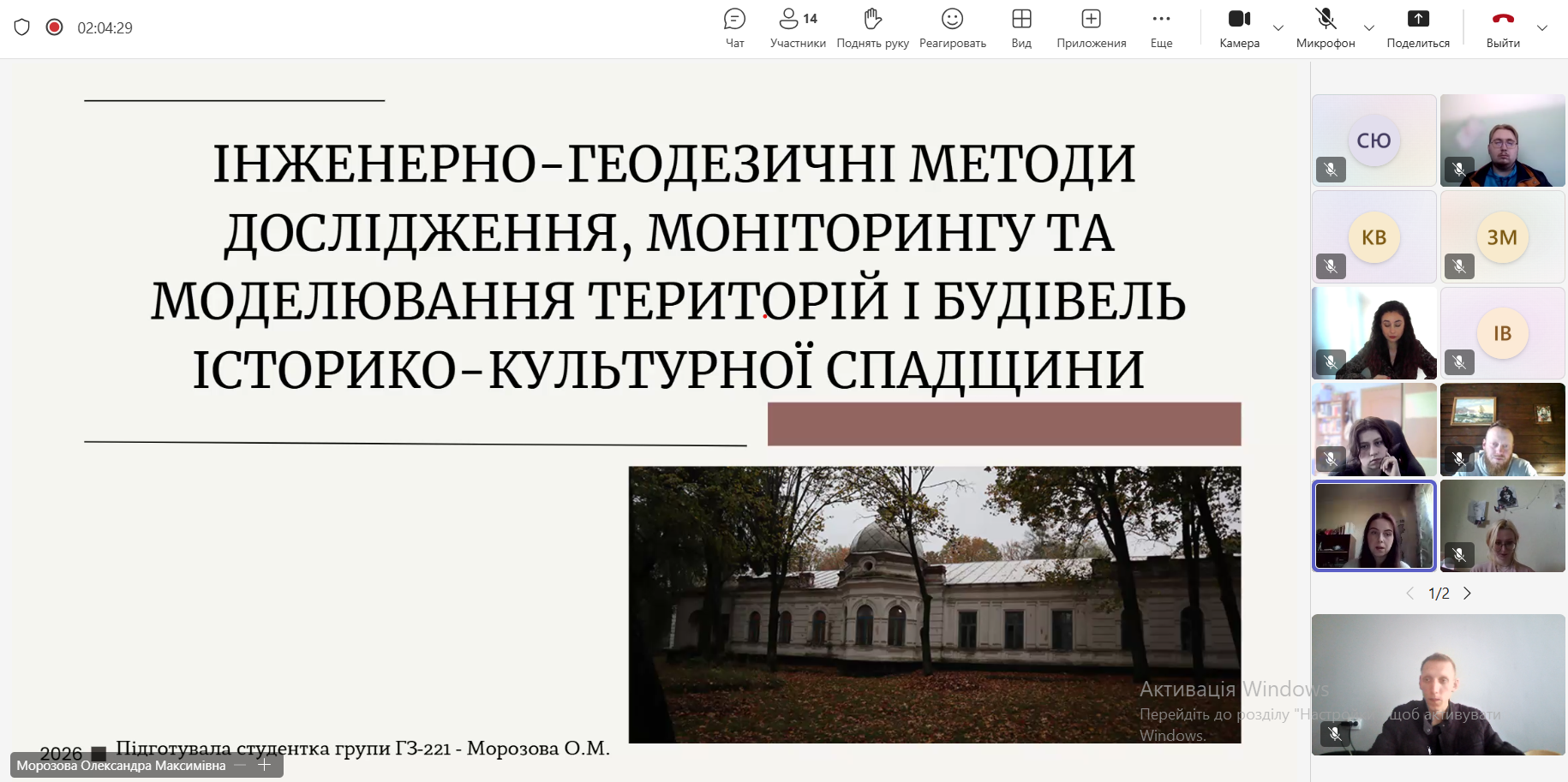This screenshot has height=782, width=1568.
Task: Expand microphone device options arrow
Action: click(x=1369, y=28)
